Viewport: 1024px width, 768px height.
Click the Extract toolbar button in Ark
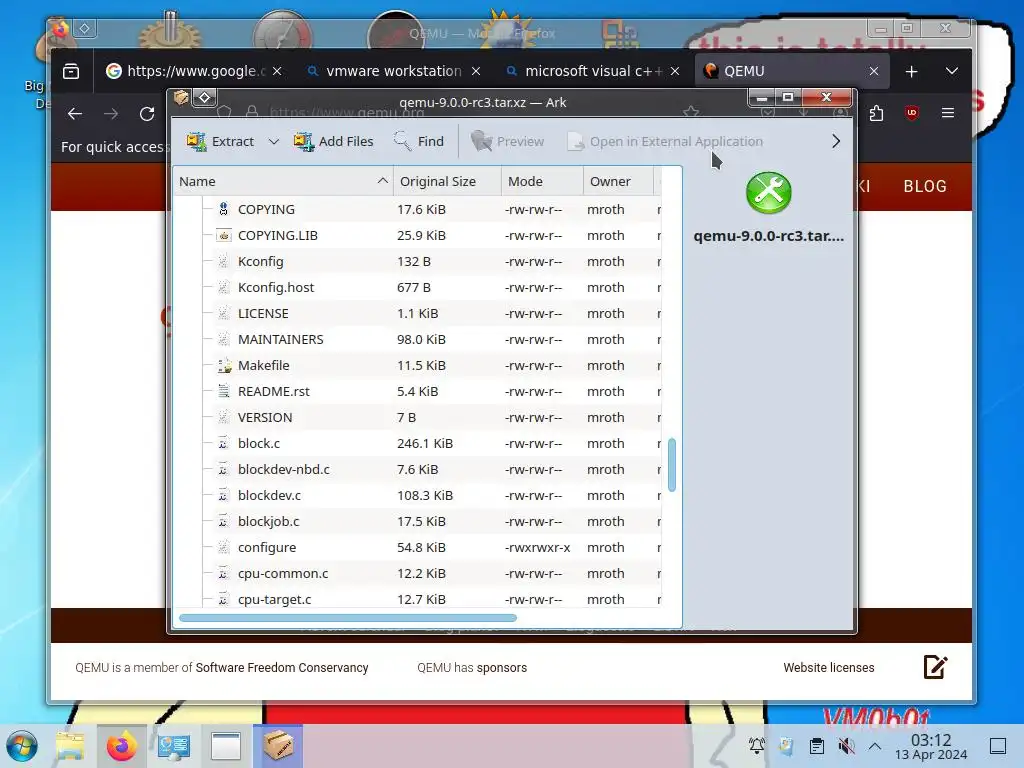220,141
